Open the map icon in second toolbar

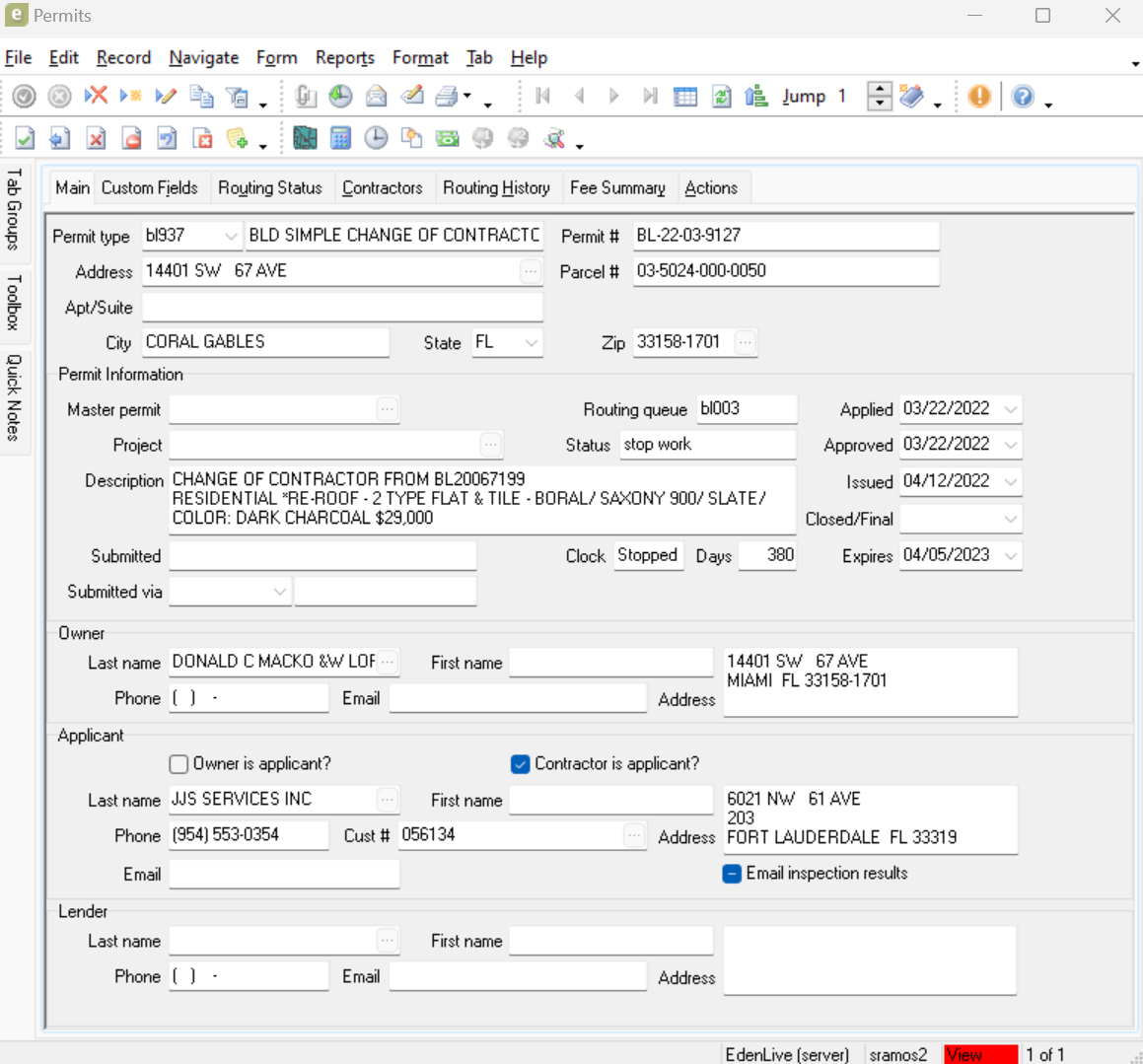click(x=305, y=138)
